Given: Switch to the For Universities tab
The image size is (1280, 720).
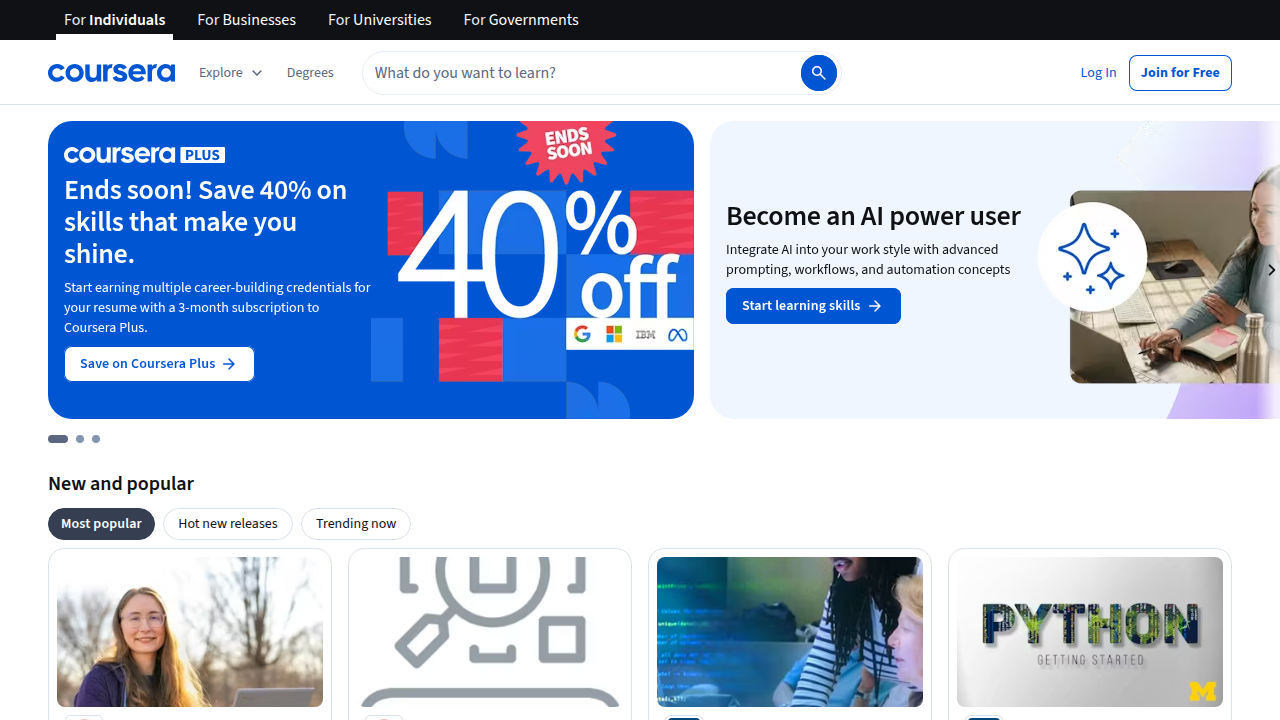Looking at the screenshot, I should (x=380, y=20).
